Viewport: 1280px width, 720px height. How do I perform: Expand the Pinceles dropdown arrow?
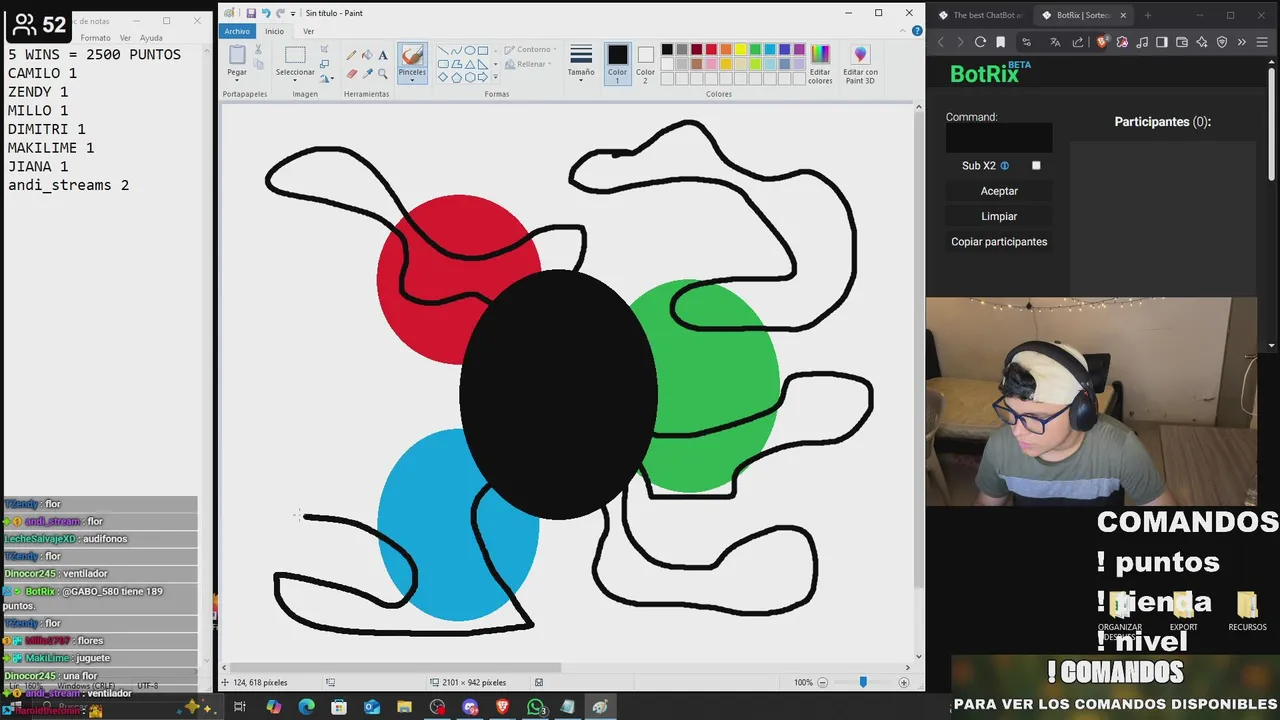tap(412, 80)
